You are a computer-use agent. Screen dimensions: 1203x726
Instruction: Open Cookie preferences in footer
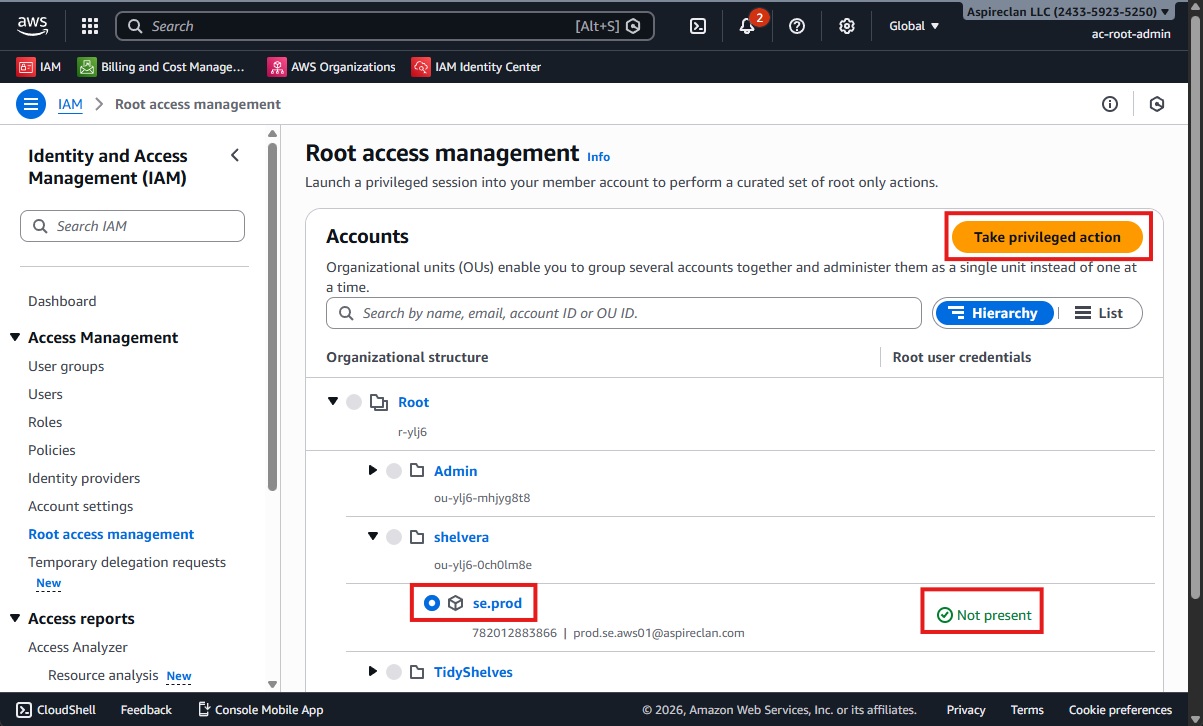click(x=1120, y=710)
